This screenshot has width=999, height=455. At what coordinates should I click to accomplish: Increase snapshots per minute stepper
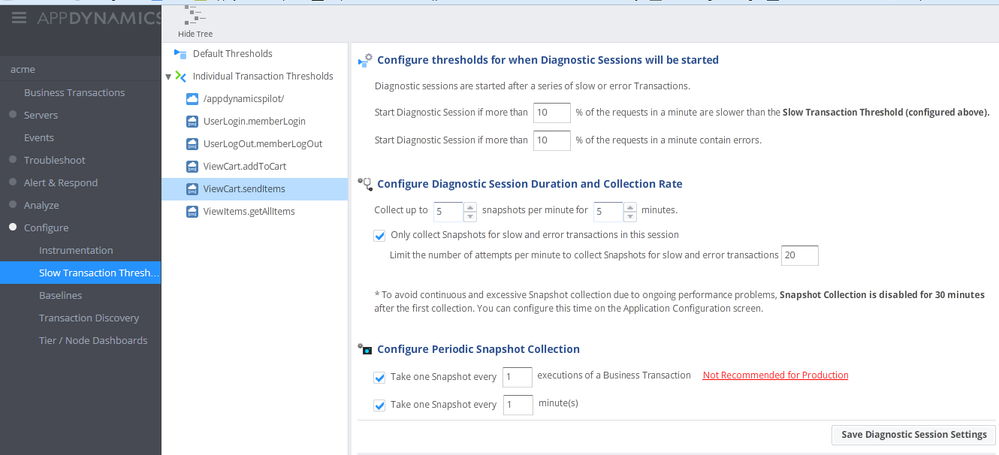click(470, 207)
